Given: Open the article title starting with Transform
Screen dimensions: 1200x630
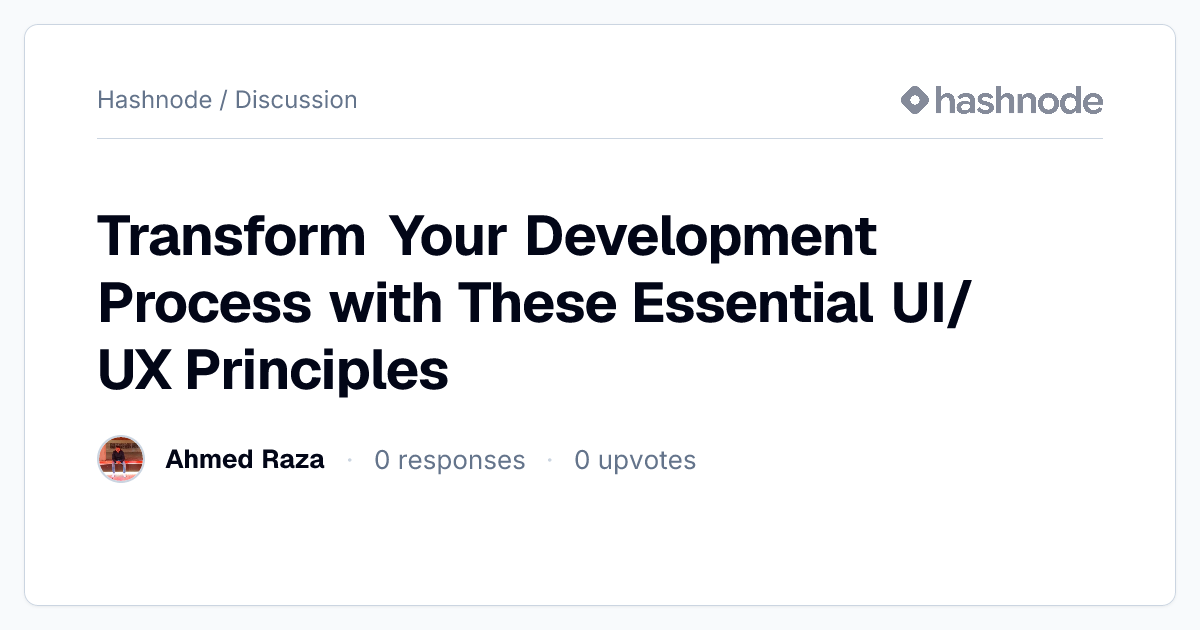Looking at the screenshot, I should pyautogui.click(x=536, y=303).
